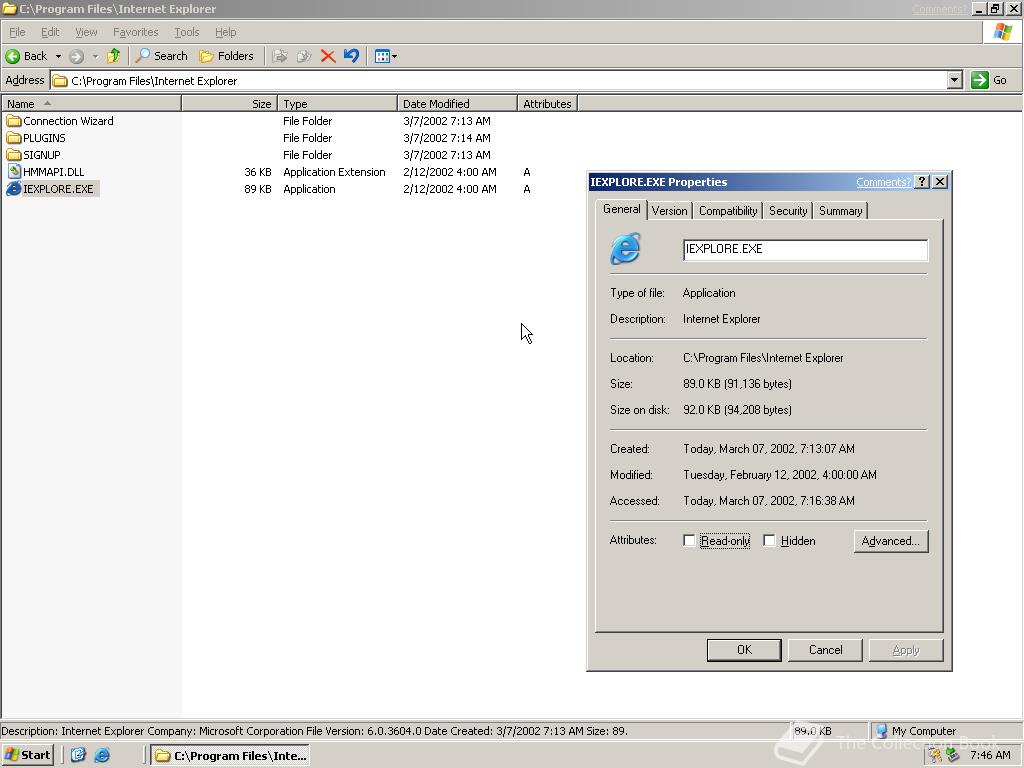Screen dimensions: 1024x768
Task: Click the Forward arrow toolbar icon
Action: [76, 56]
